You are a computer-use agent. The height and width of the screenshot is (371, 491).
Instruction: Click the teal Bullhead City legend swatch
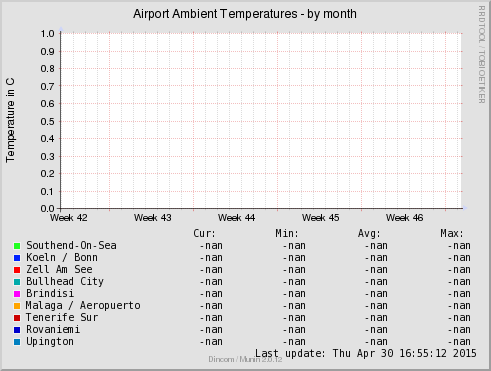tap(17, 282)
